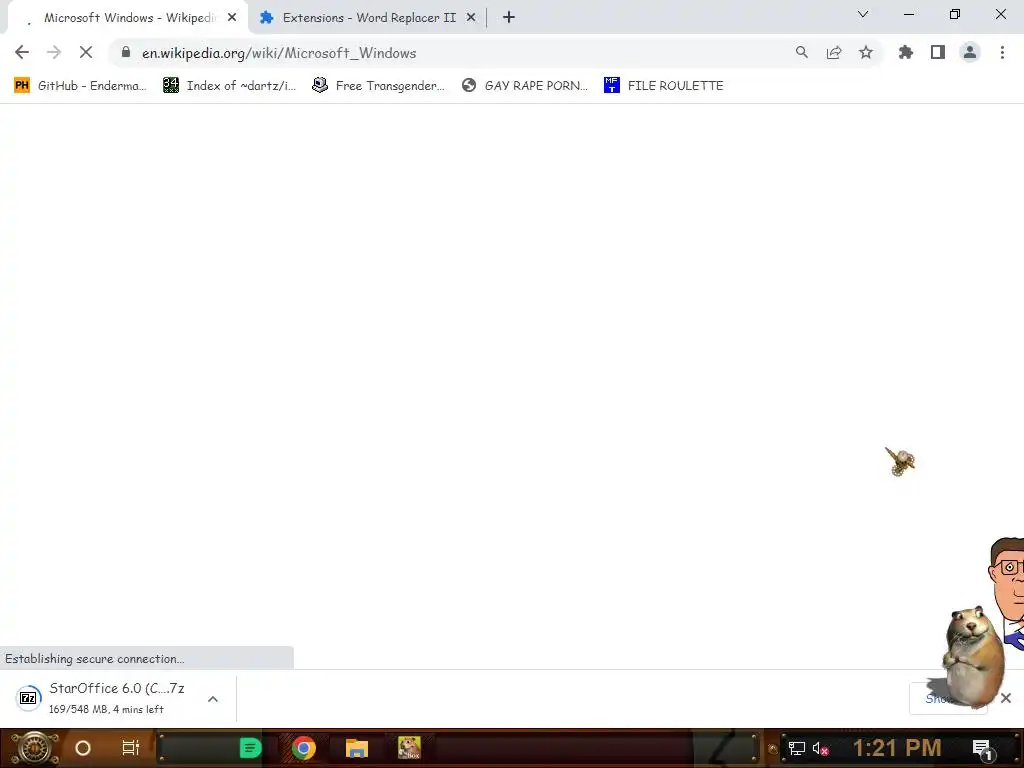Viewport: 1024px width, 768px height.
Task: Close the Extensions - Word Replacer II tab
Action: 471,18
